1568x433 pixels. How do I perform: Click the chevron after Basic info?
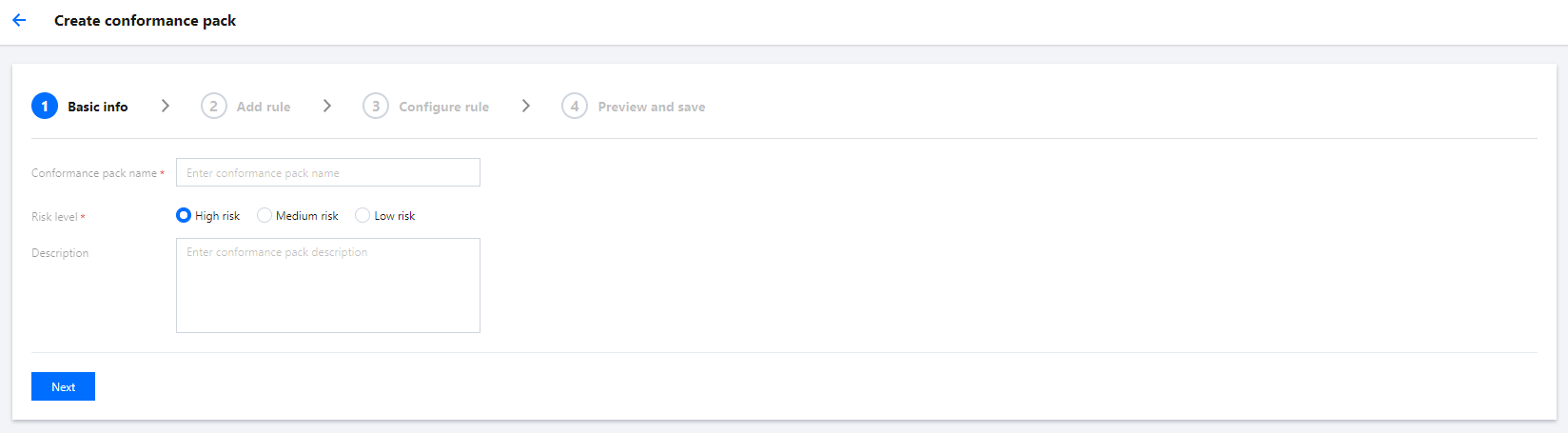166,106
